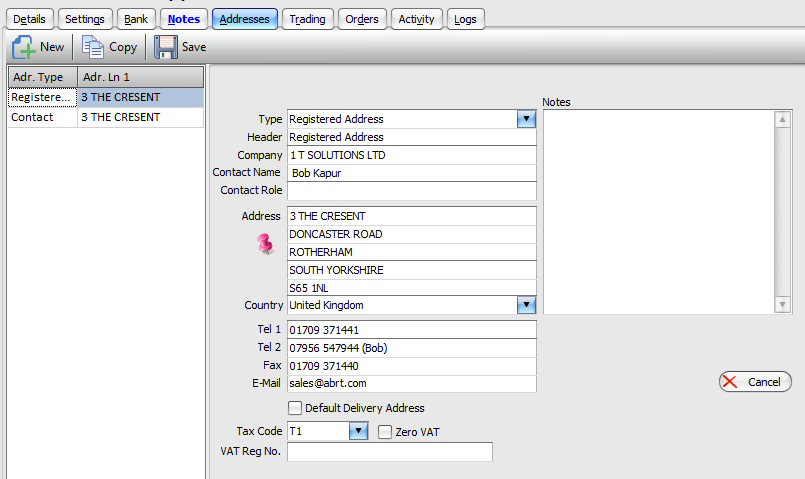Image resolution: width=805 pixels, height=479 pixels.
Task: Click the VAT Reg No. field
Action: click(390, 452)
